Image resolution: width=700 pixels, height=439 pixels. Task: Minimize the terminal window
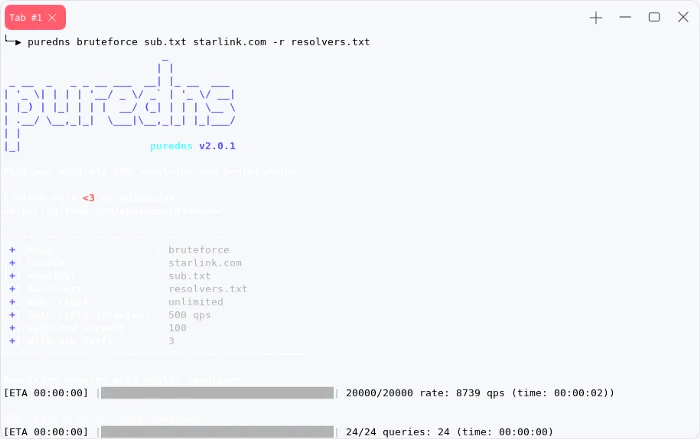click(625, 17)
